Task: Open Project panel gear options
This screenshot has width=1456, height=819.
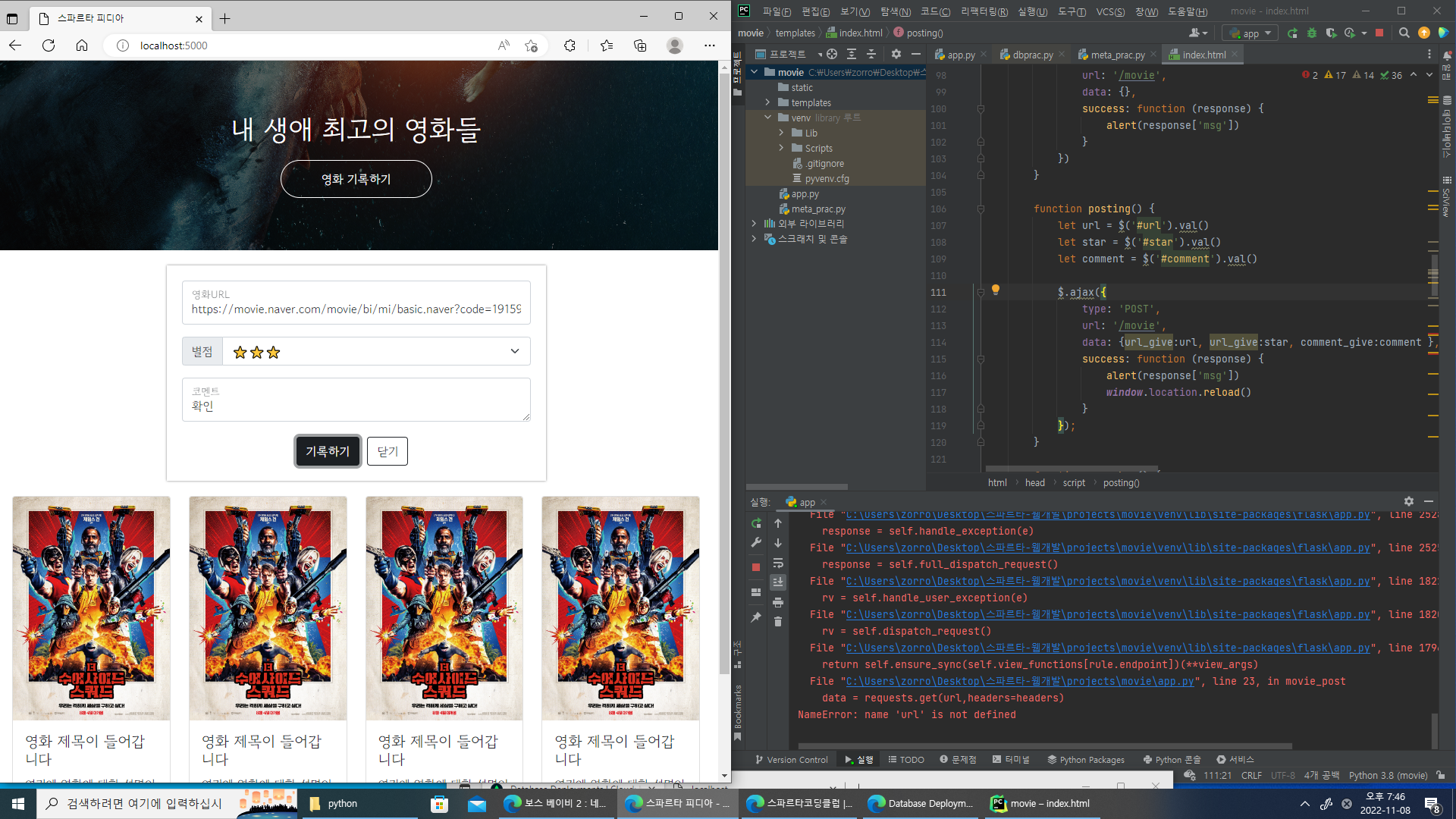Action: pos(896,54)
